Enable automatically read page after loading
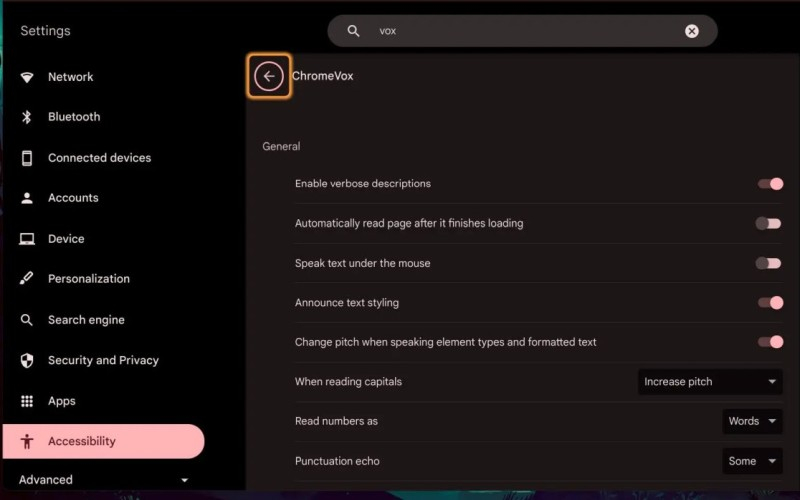800x500 pixels. point(768,223)
